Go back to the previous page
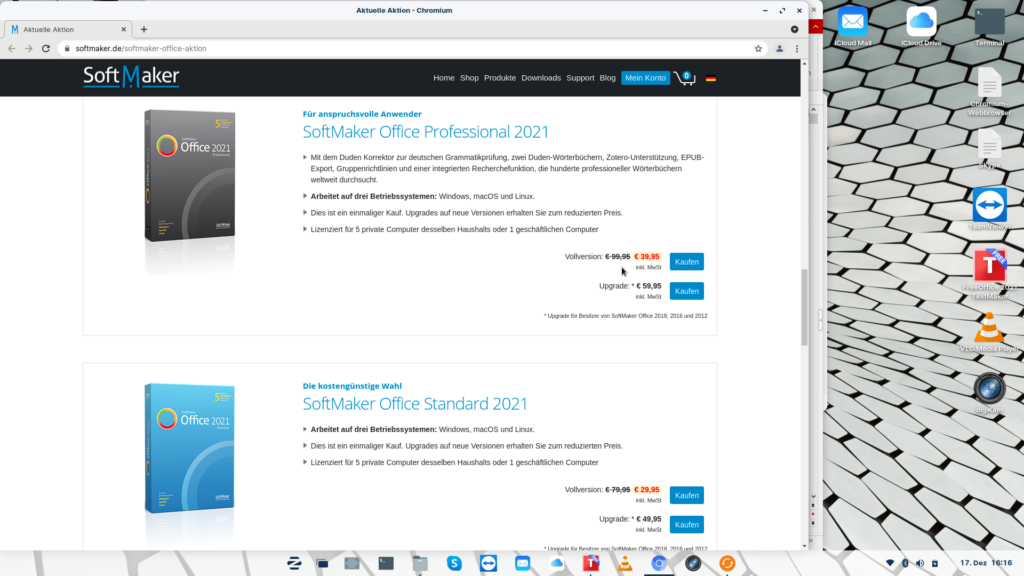Screen dimensions: 1024x576 coord(12,48)
